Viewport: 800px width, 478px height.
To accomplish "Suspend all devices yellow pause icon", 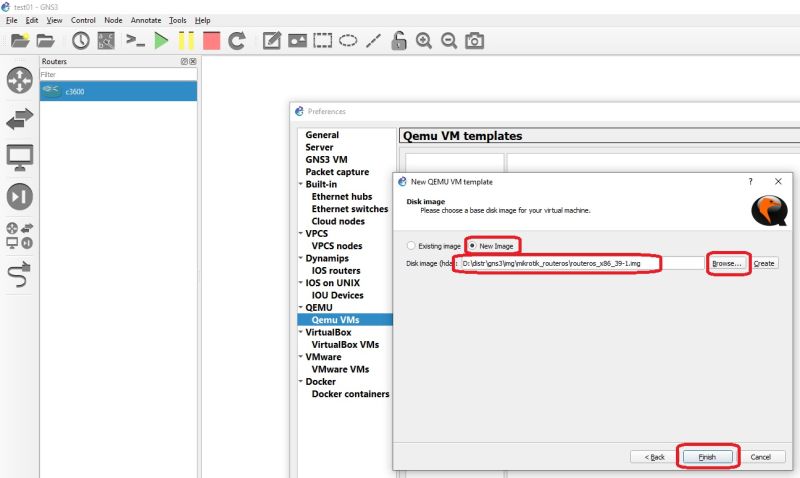I will point(186,40).
